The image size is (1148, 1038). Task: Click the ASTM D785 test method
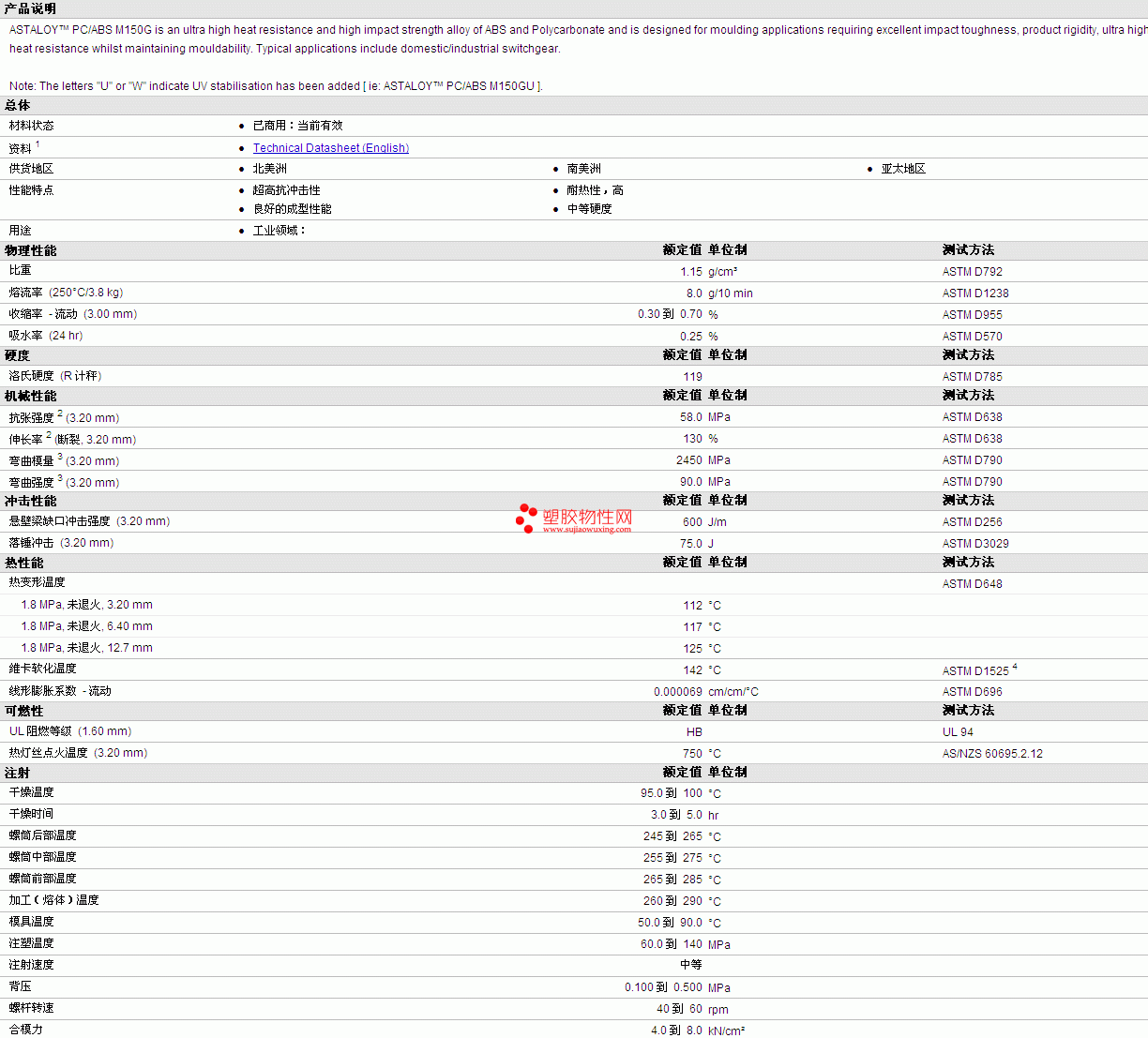pos(973,377)
